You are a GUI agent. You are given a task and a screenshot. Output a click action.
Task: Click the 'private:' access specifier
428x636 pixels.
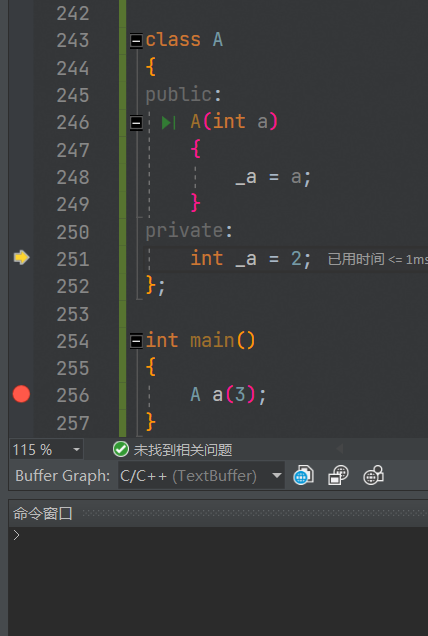coord(189,232)
